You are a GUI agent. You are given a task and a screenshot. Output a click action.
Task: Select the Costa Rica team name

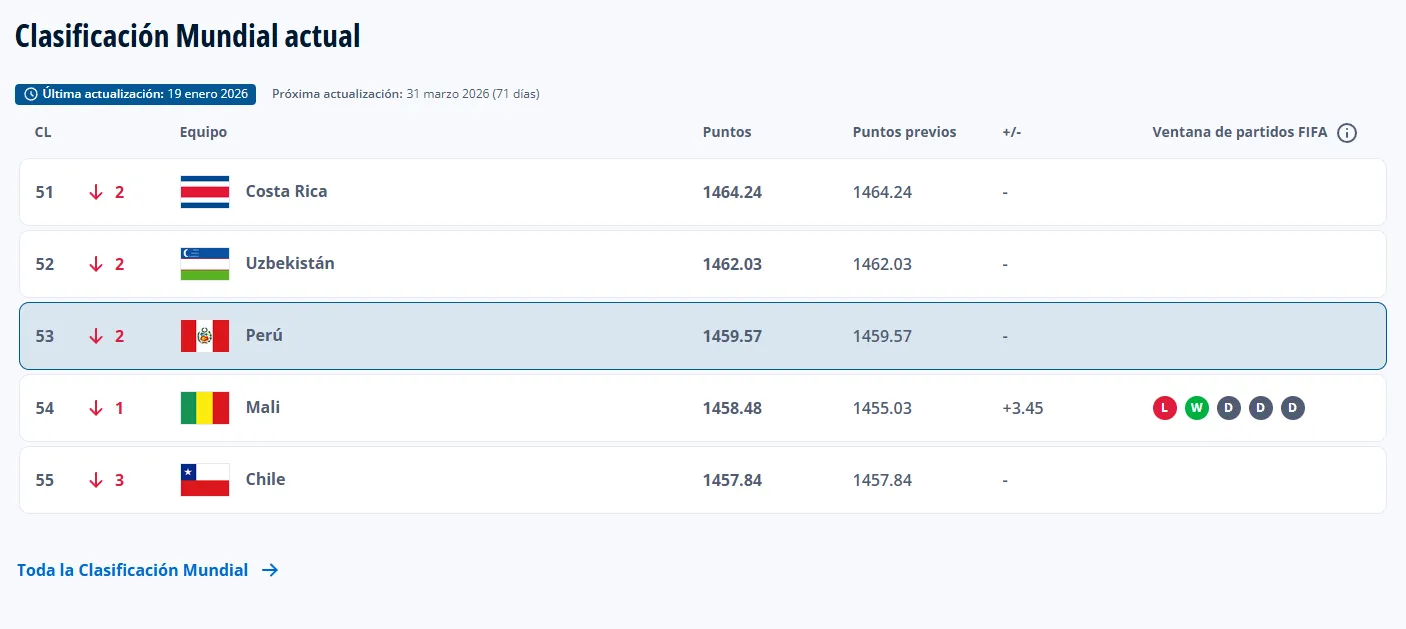[x=286, y=191]
